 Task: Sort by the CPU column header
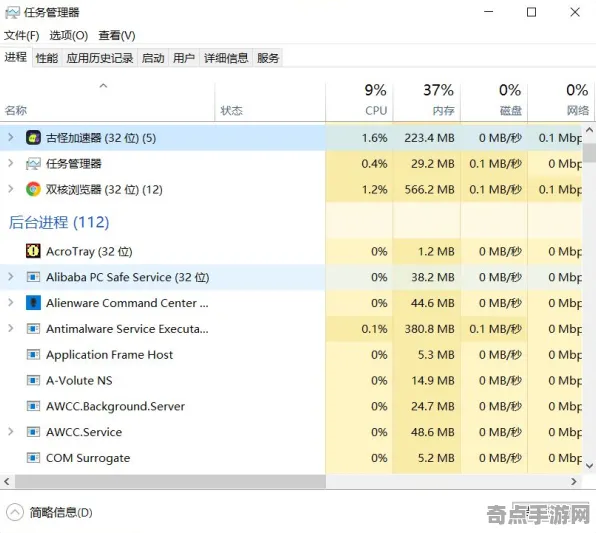[x=359, y=101]
